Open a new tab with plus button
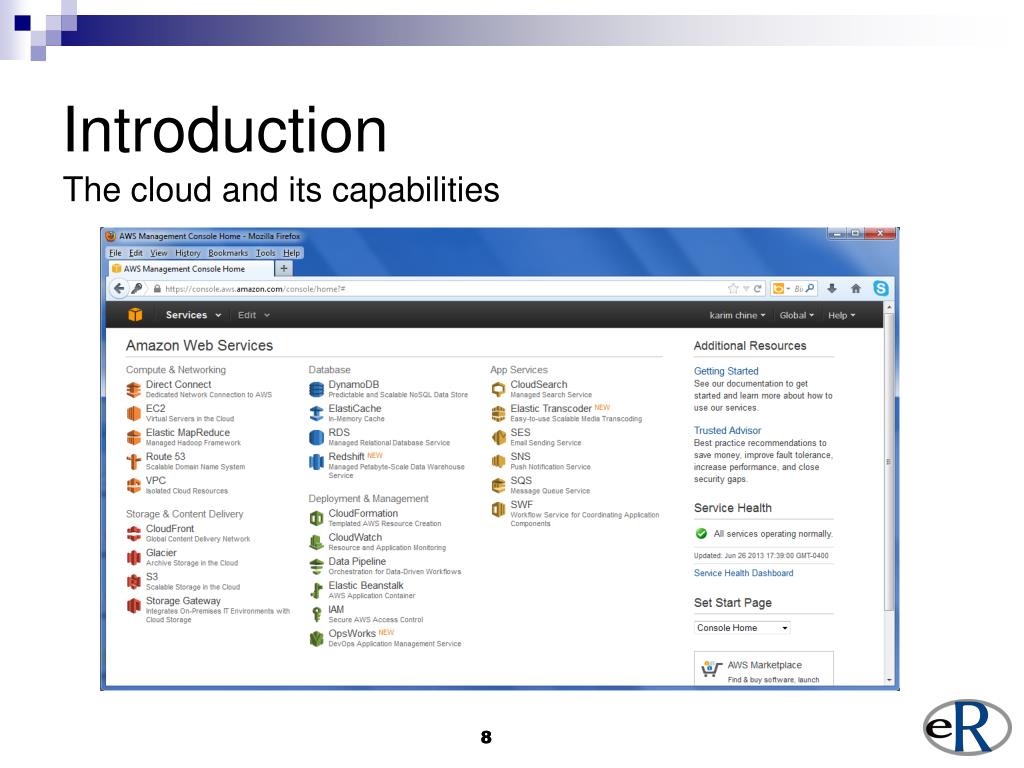Image resolution: width=1024 pixels, height=768 pixels. 284,268
